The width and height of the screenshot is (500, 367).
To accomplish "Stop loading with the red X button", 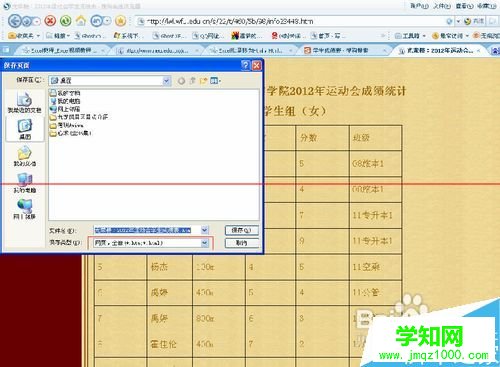I will (50, 21).
